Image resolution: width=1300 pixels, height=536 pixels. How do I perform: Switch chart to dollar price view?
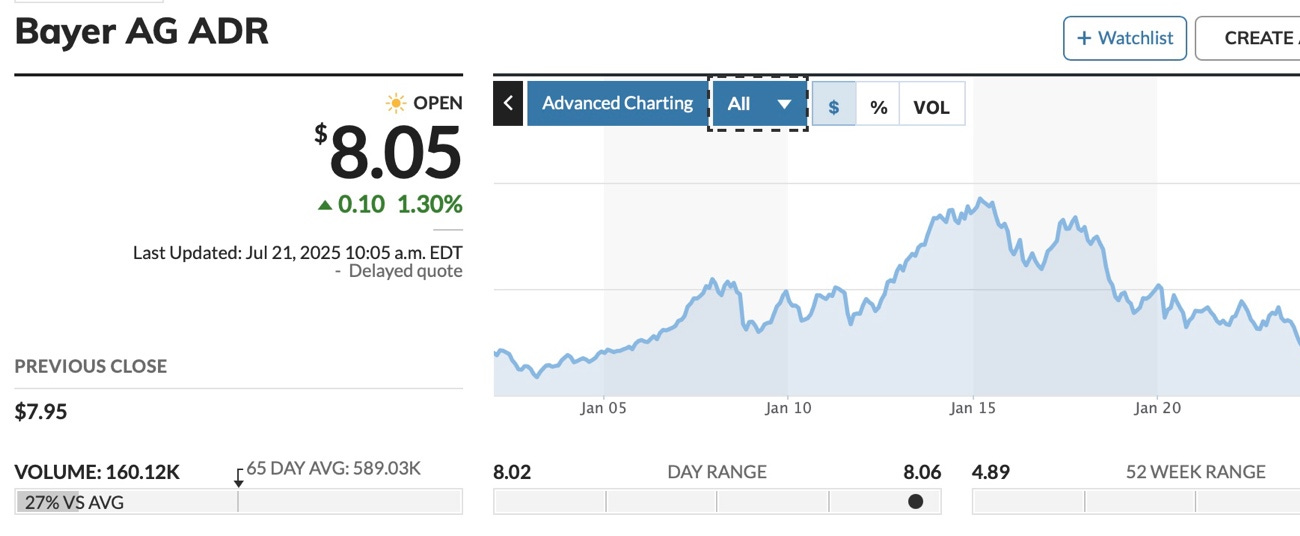coord(834,104)
